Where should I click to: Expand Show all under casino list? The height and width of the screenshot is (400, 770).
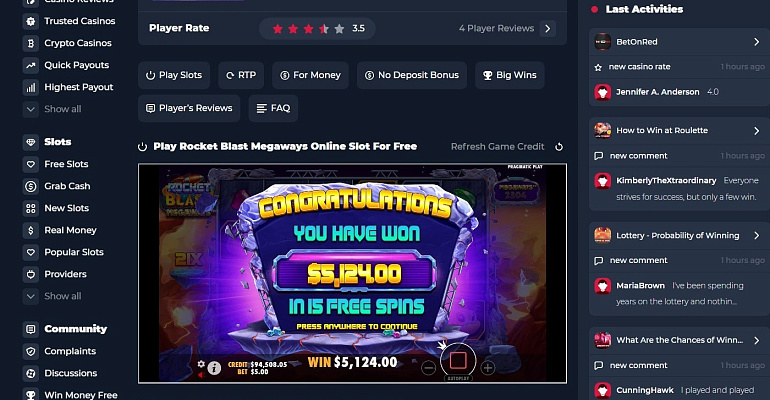pos(52,109)
